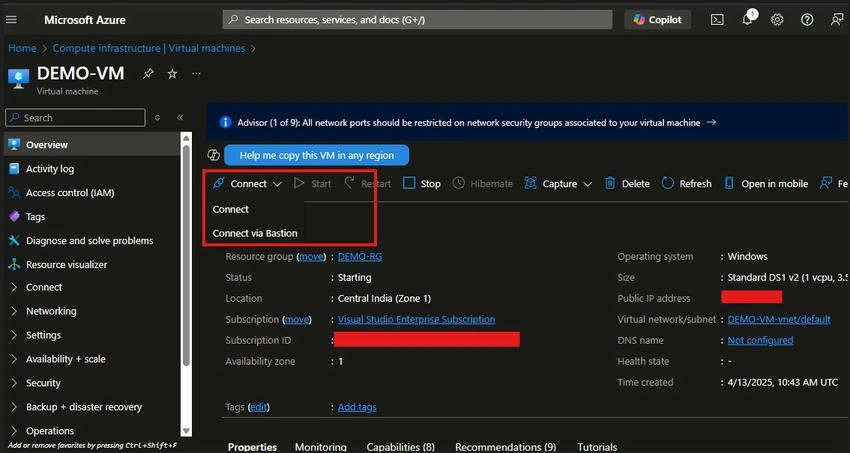This screenshot has height=453, width=850.
Task: Click move link next to Subscription
Action: click(297, 319)
